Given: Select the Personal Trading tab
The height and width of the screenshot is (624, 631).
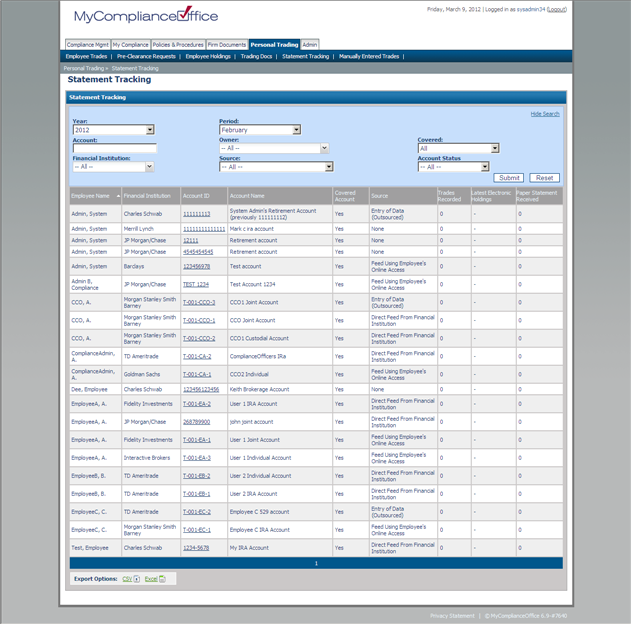Looking at the screenshot, I should [x=274, y=45].
